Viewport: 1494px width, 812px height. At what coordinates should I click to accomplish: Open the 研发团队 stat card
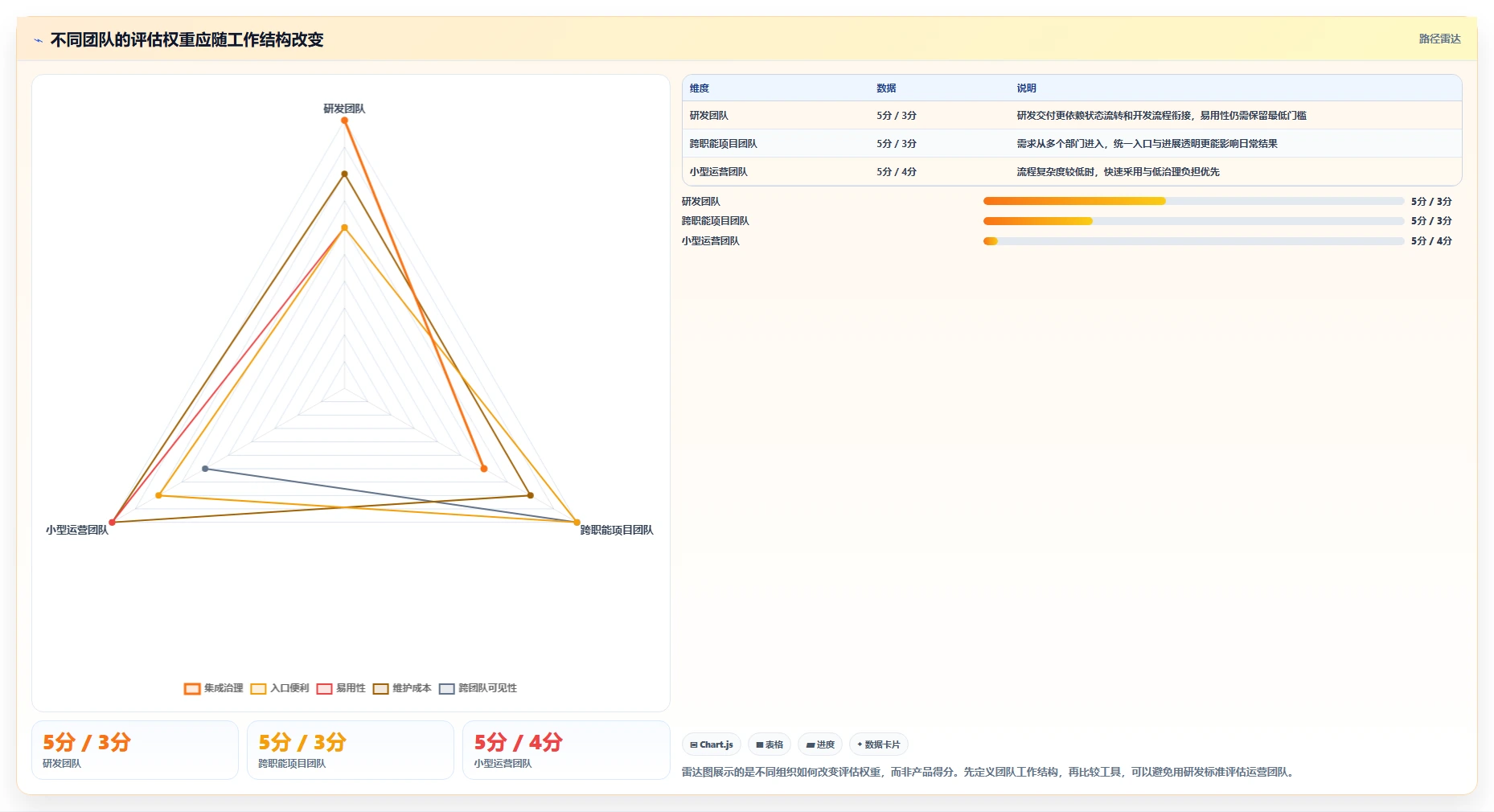(x=135, y=750)
